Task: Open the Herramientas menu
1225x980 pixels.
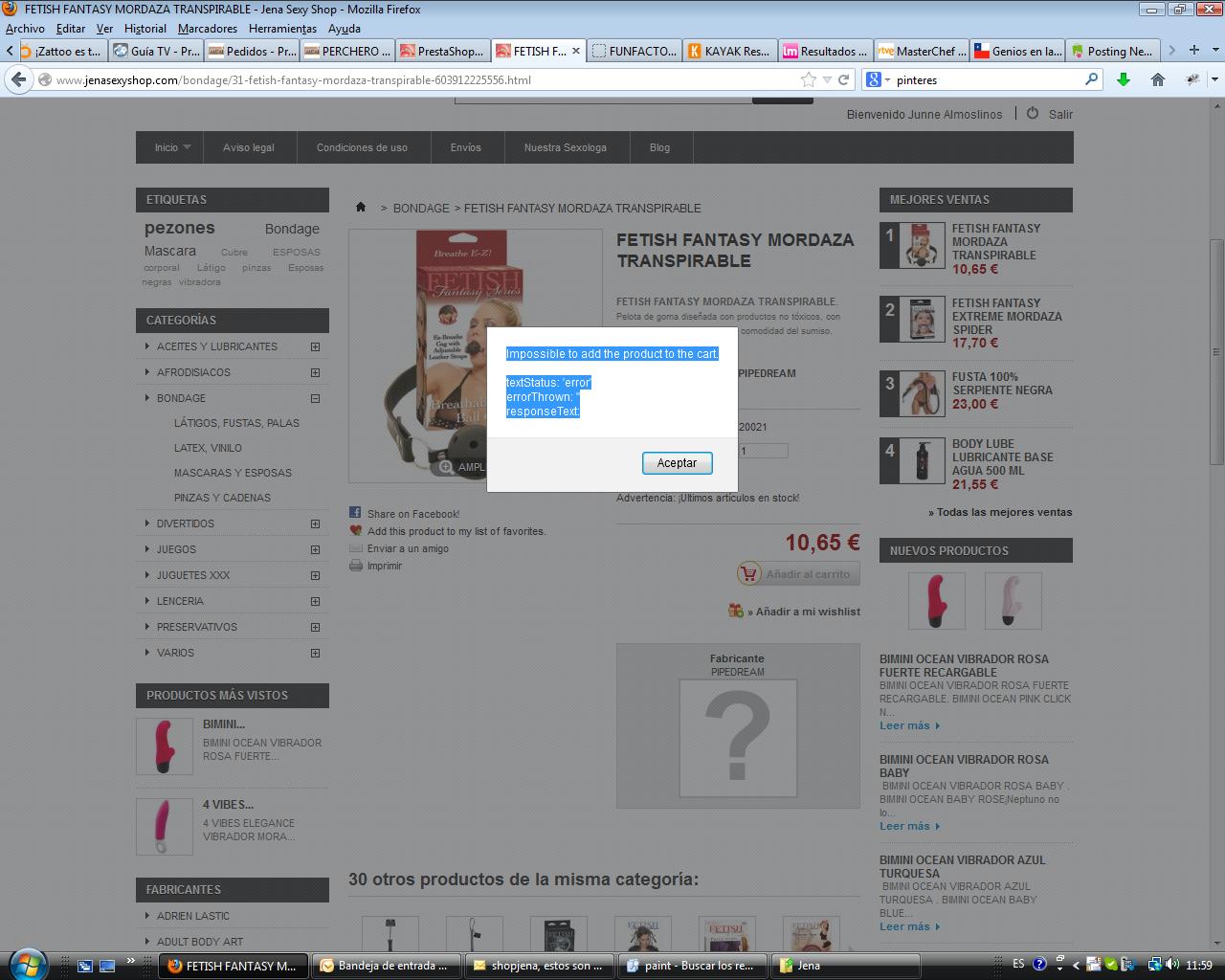Action: click(282, 29)
